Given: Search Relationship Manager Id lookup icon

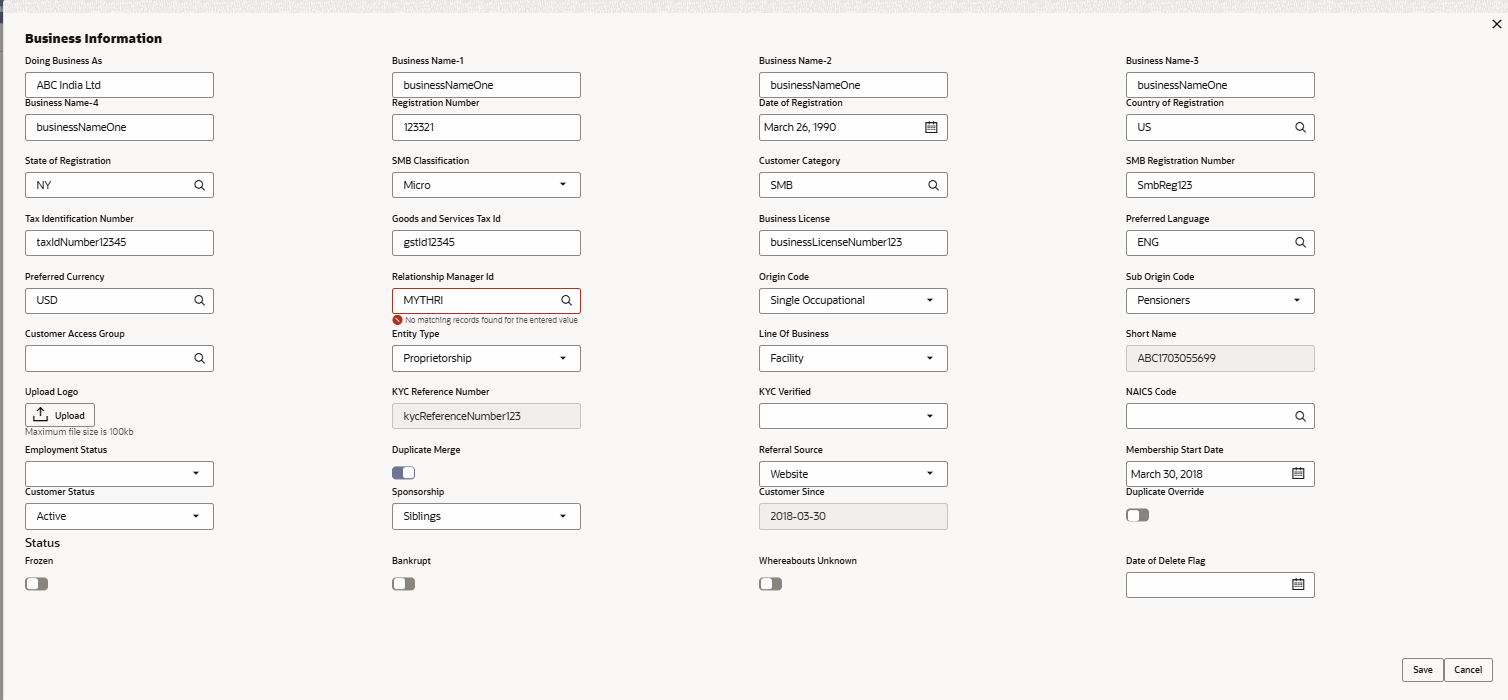Looking at the screenshot, I should coord(566,301).
